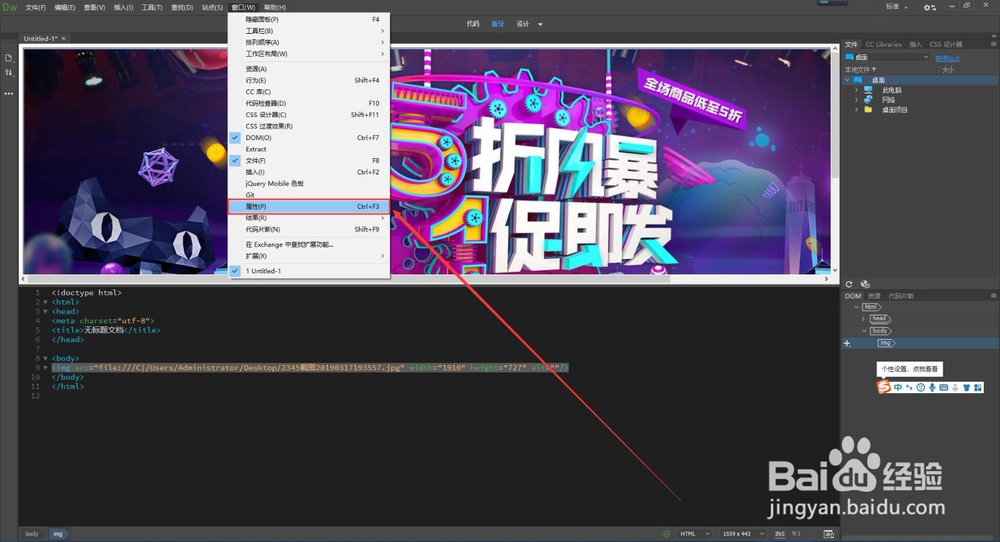
Task: Open the 工具栏(B) submenu
Action: (309, 31)
